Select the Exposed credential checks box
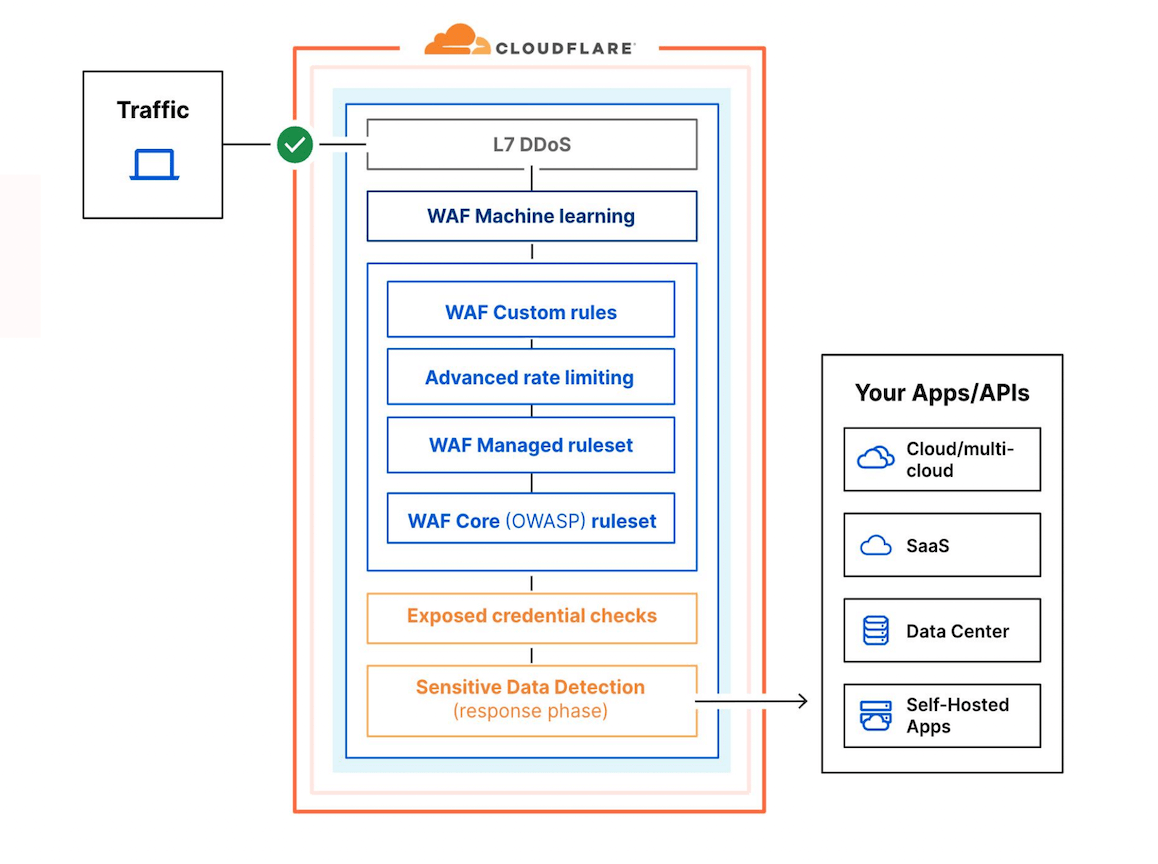 click(x=532, y=618)
